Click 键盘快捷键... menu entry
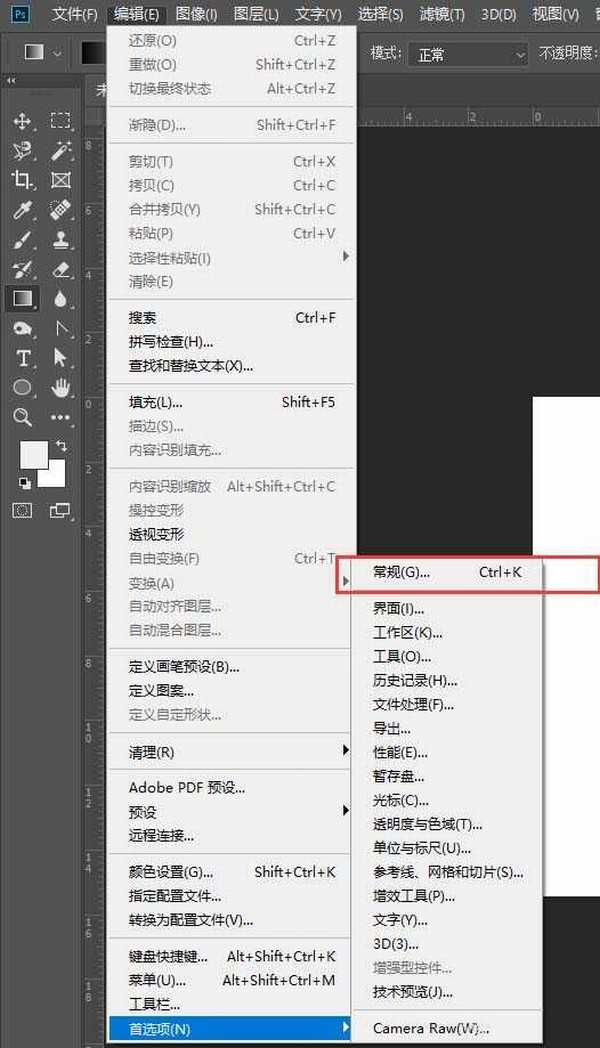600x1048 pixels. click(x=169, y=956)
